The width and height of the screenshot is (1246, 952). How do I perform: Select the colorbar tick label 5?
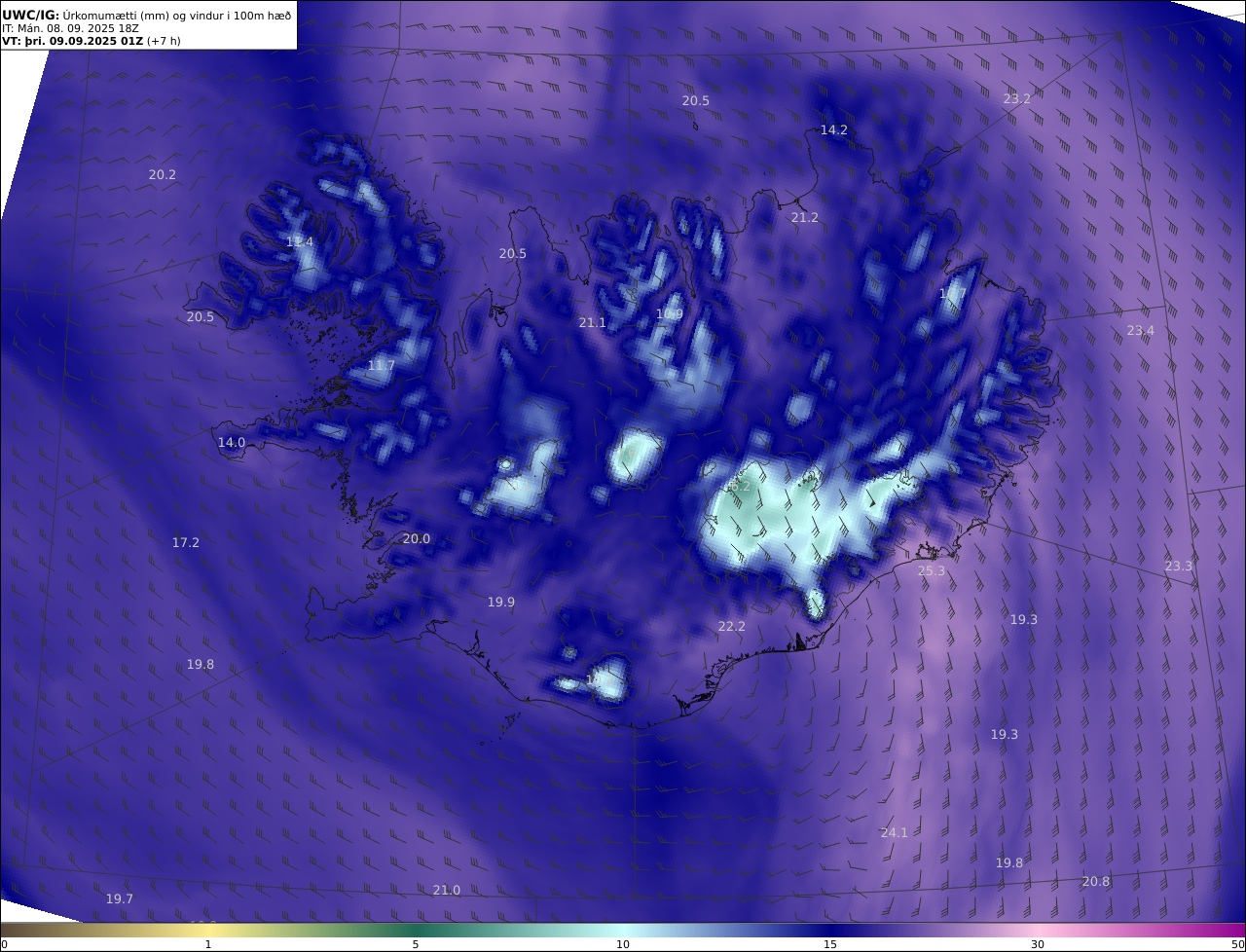coord(415,944)
